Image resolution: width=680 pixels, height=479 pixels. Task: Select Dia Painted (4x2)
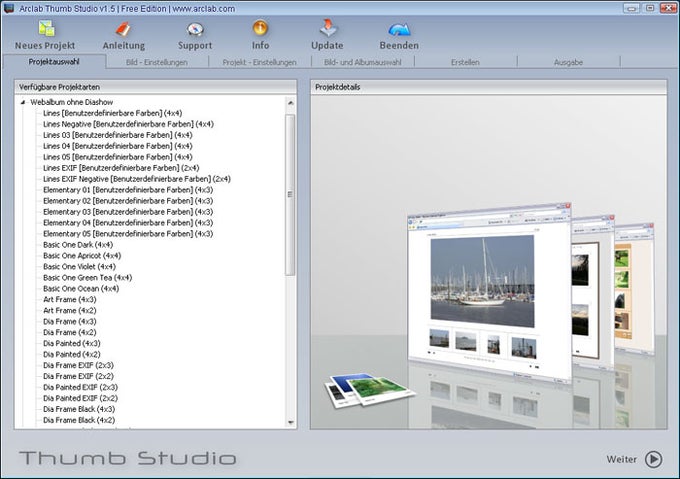(x=72, y=355)
